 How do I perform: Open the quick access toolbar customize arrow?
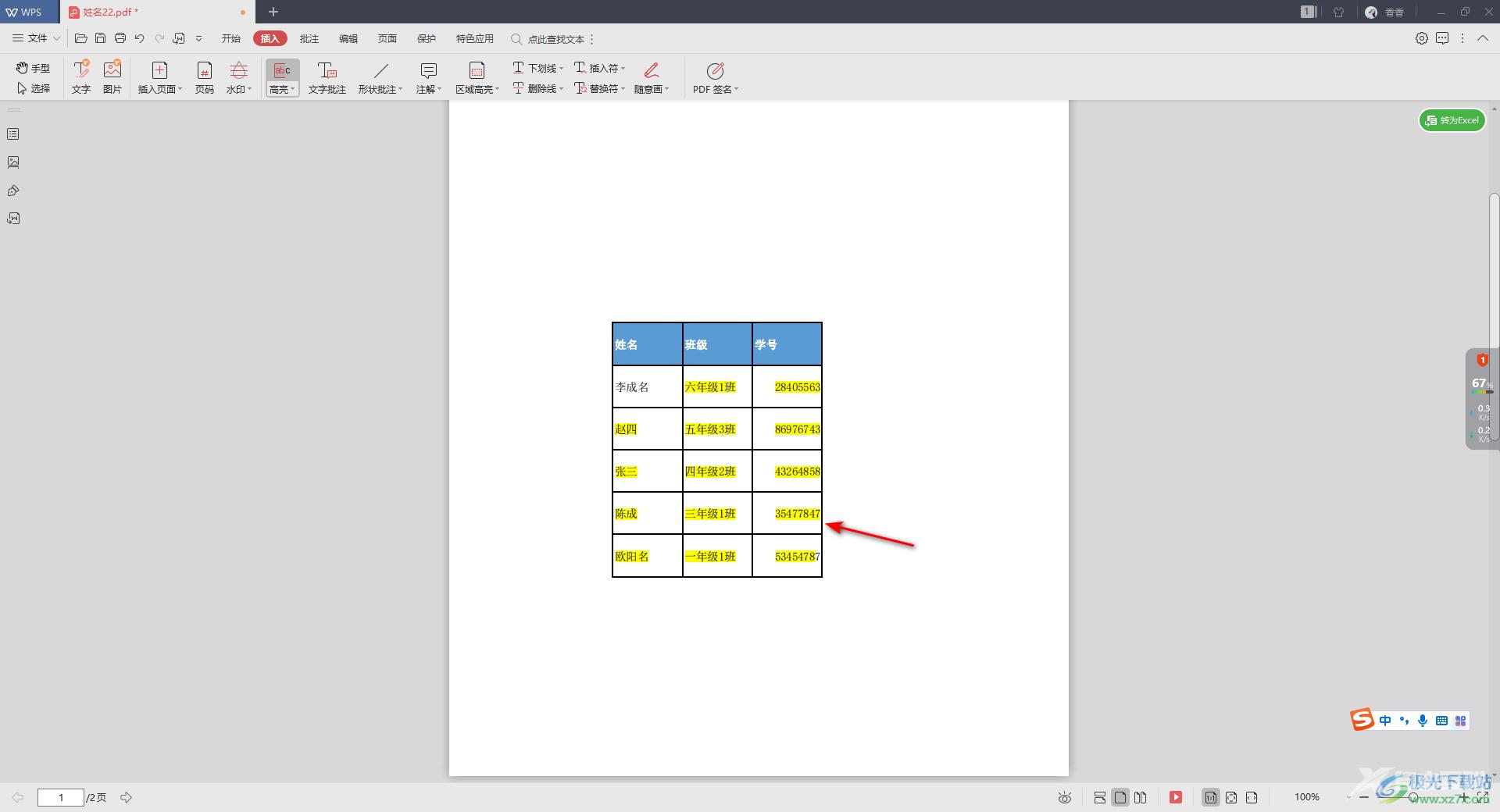[198, 38]
